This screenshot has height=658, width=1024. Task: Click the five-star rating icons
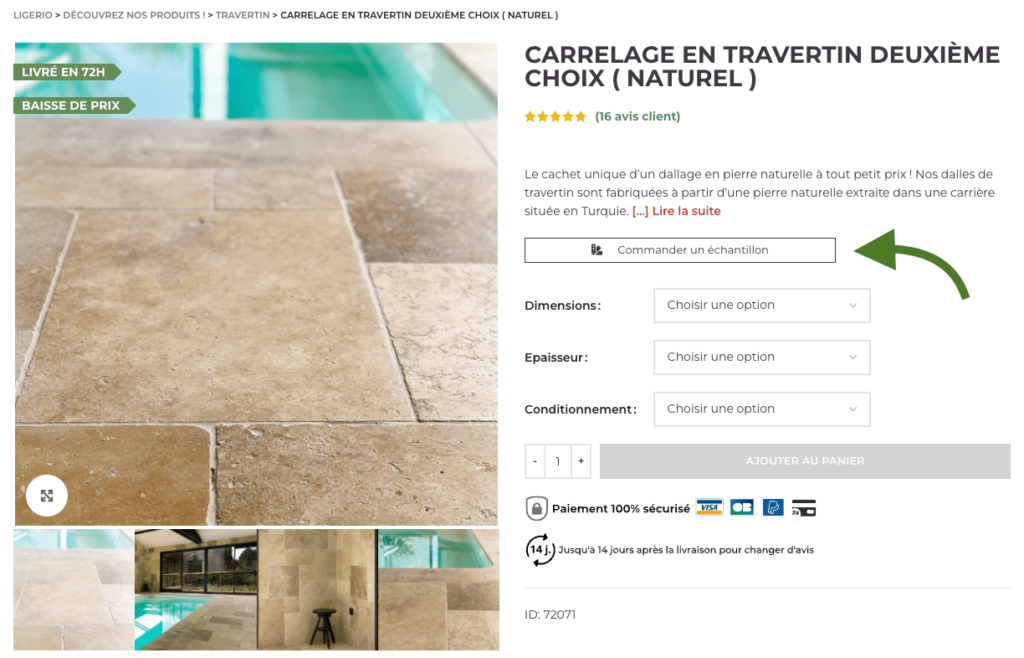point(555,117)
